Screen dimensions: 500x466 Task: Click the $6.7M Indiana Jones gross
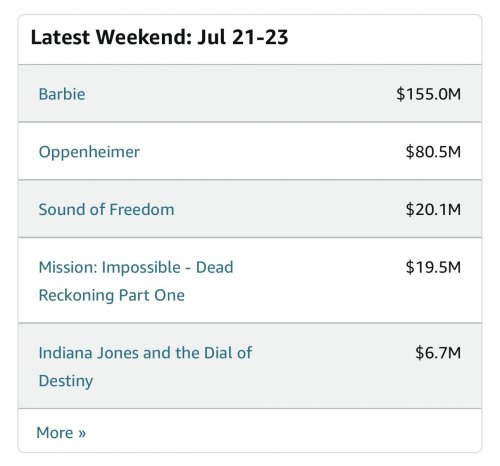click(x=438, y=353)
